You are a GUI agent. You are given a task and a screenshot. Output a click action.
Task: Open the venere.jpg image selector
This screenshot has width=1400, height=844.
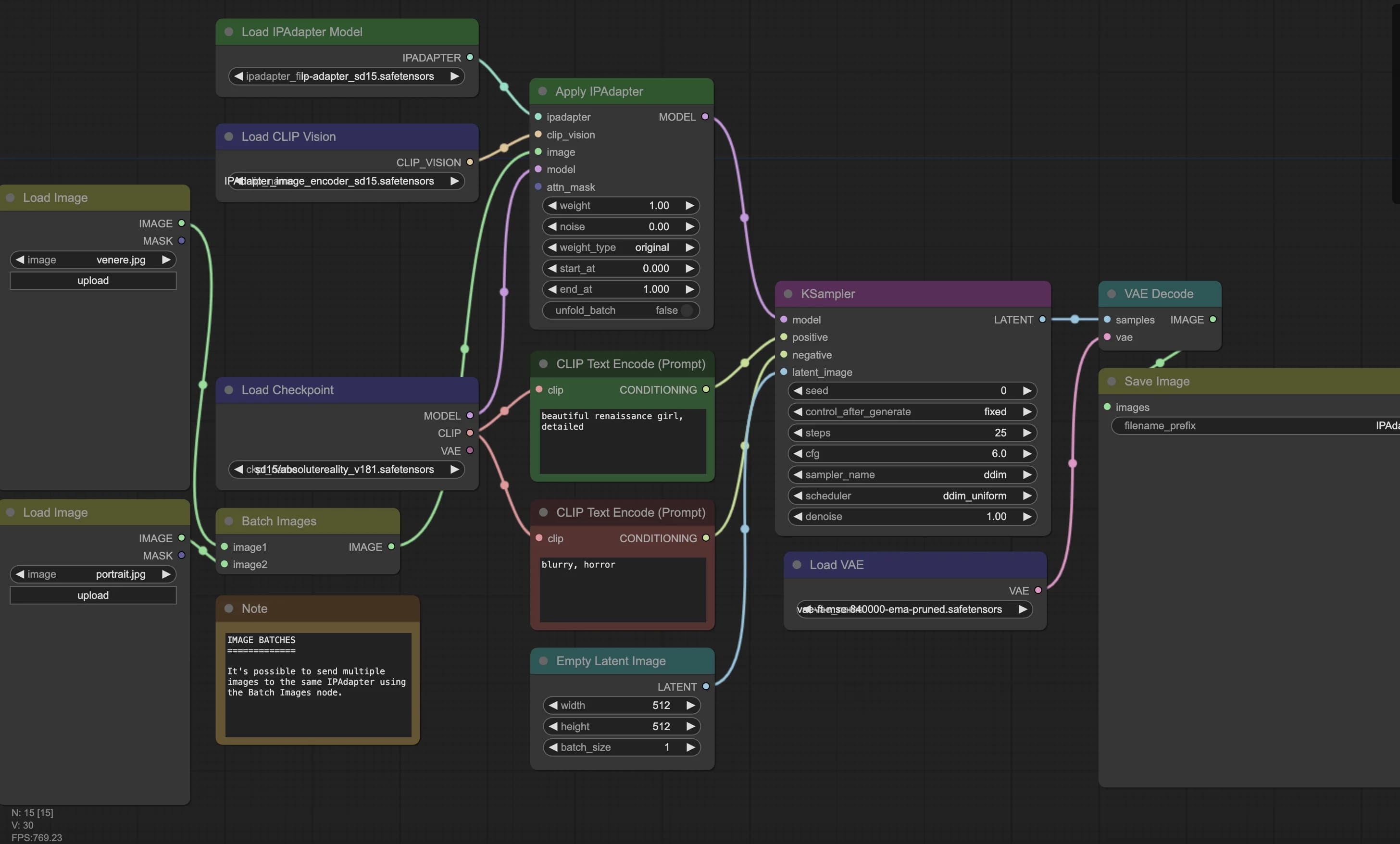93,260
